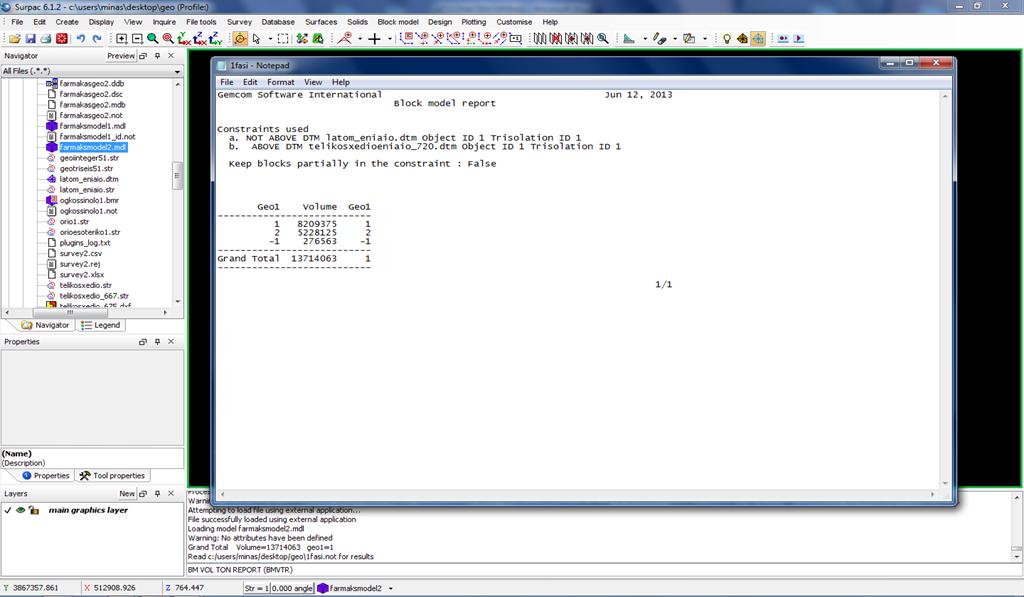Click the large plus digitise icon

point(374,39)
